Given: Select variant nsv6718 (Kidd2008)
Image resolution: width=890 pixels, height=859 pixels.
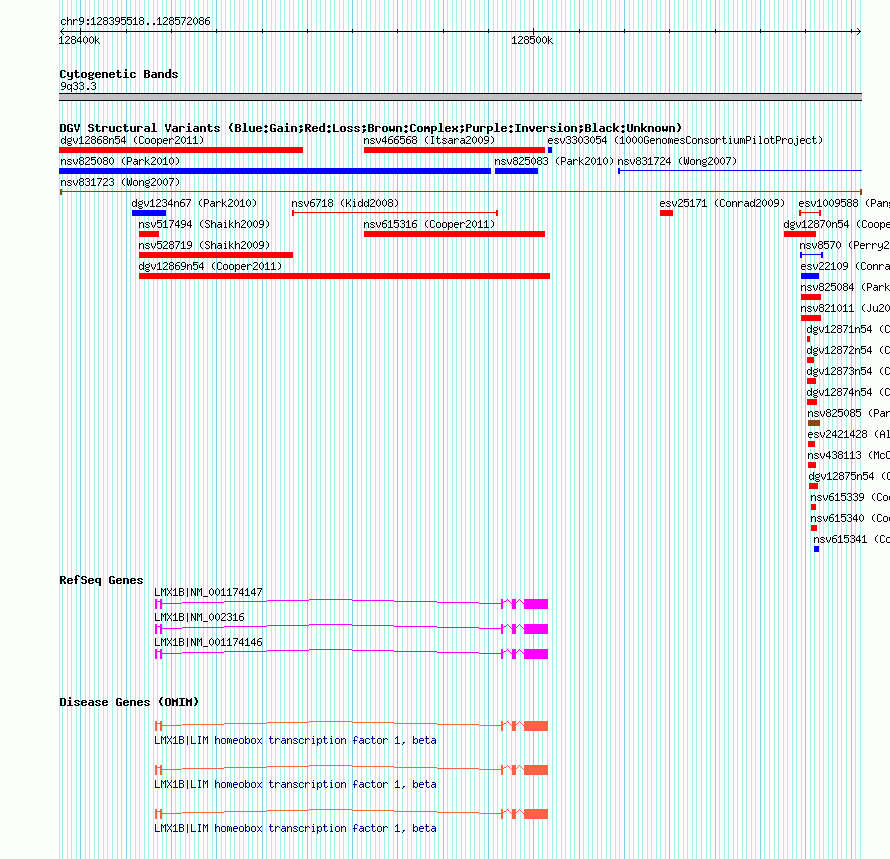Looking at the screenshot, I should pyautogui.click(x=345, y=203).
